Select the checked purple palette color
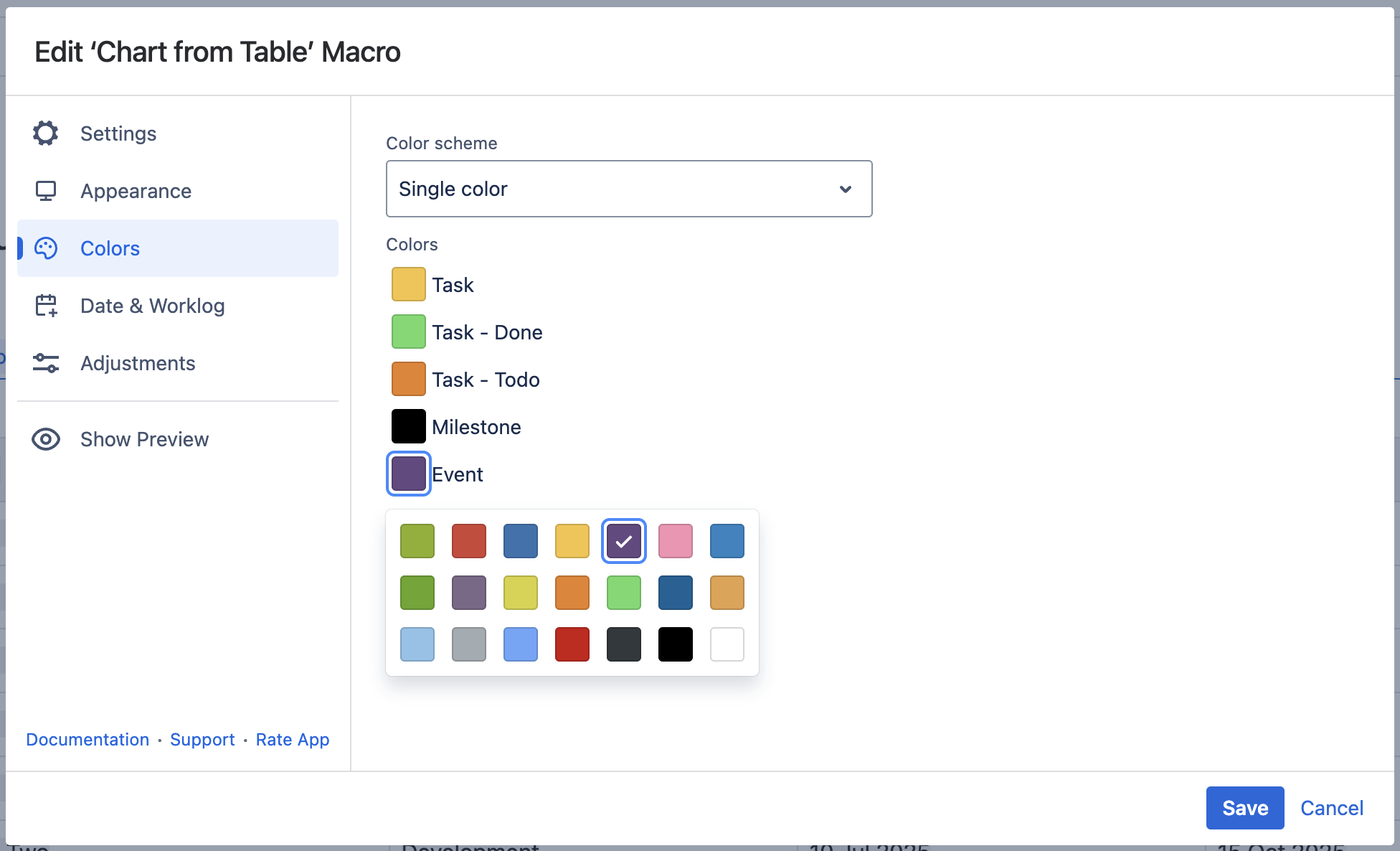This screenshot has height=851, width=1400. pyautogui.click(x=623, y=541)
